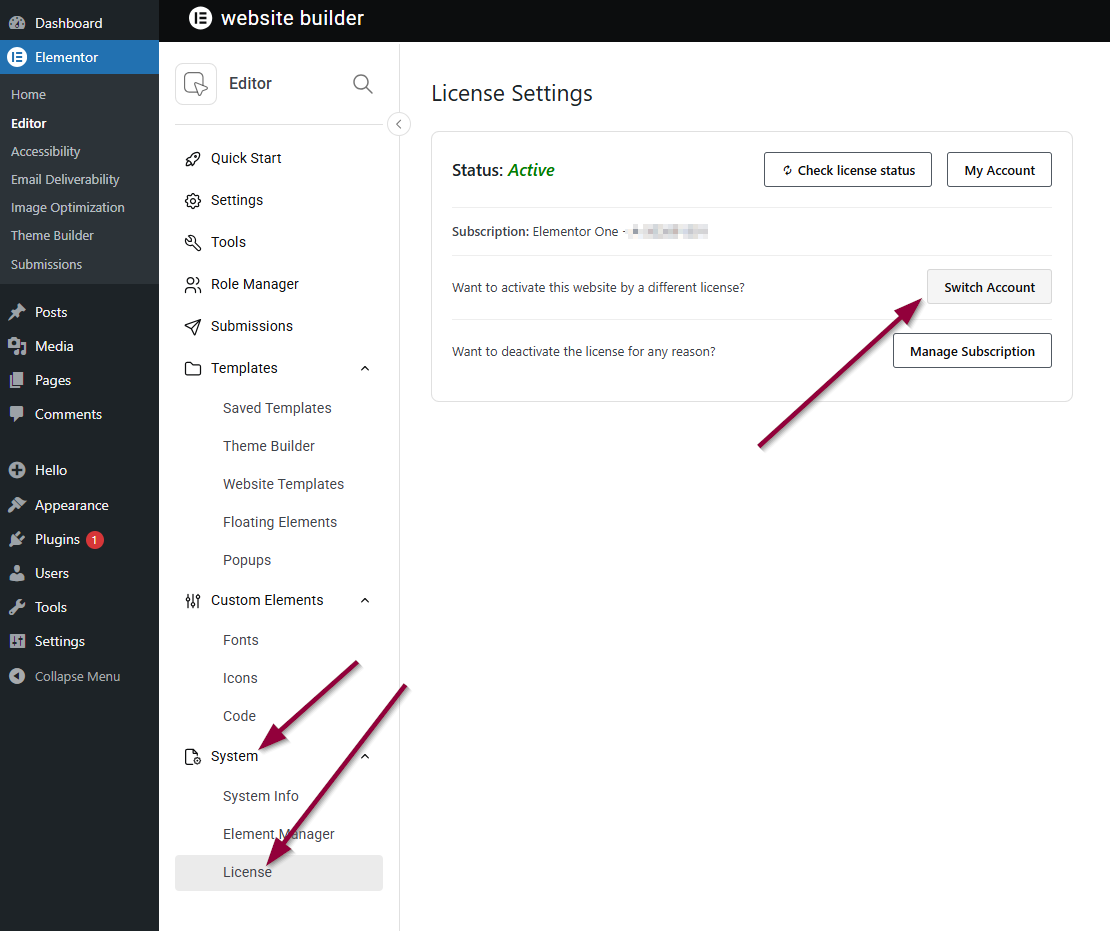Viewport: 1110px width, 931px height.
Task: Click Collapse Menu in WordPress sidebar
Action: coord(77,676)
